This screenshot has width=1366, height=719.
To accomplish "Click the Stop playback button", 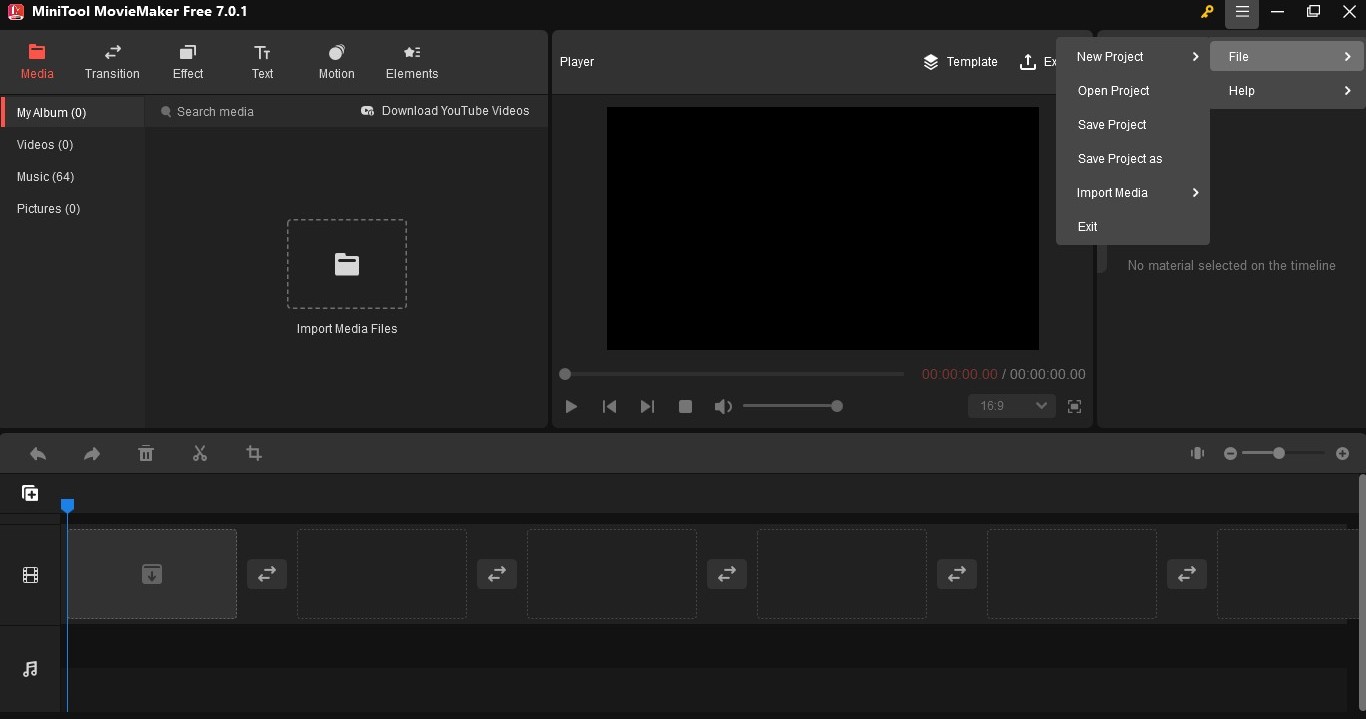I will [x=685, y=406].
